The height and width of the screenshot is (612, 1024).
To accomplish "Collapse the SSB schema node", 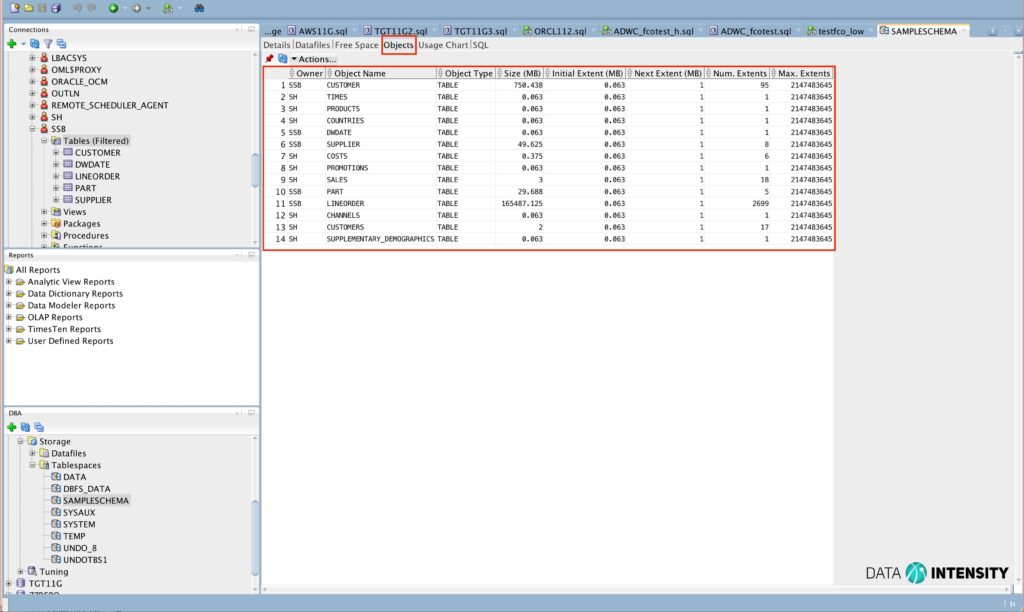I will pyautogui.click(x=32, y=129).
